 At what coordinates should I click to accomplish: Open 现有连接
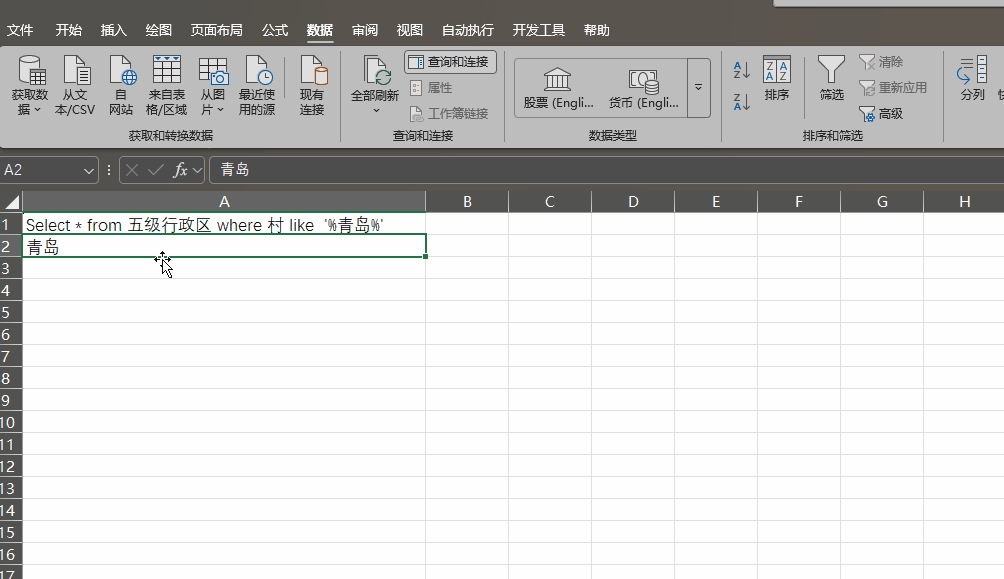tap(312, 85)
